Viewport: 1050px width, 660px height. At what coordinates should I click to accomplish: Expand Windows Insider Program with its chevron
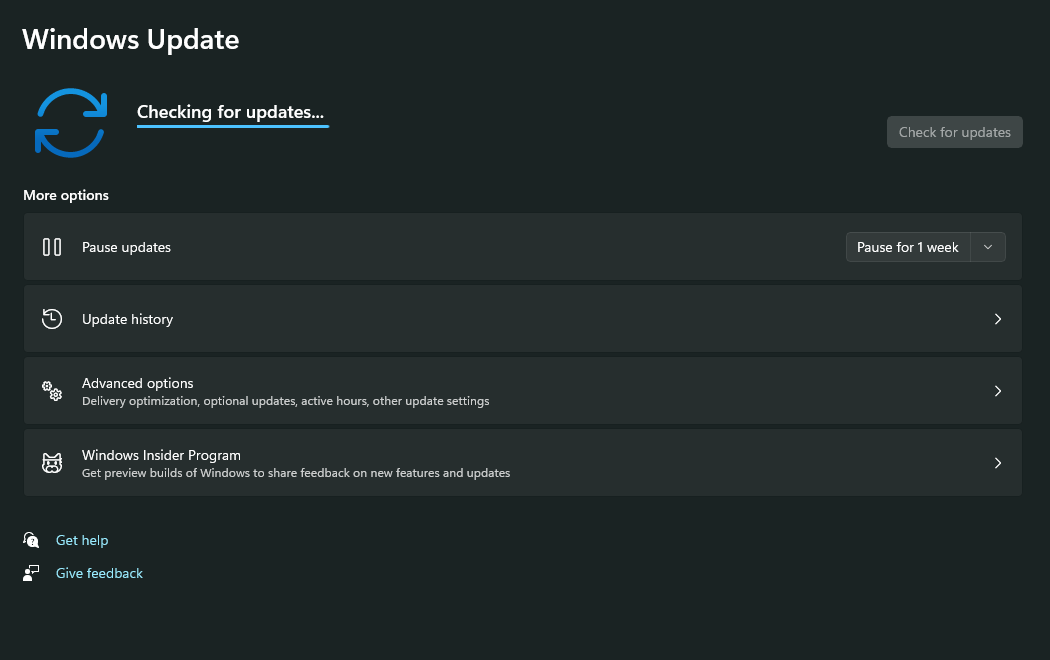coord(998,463)
